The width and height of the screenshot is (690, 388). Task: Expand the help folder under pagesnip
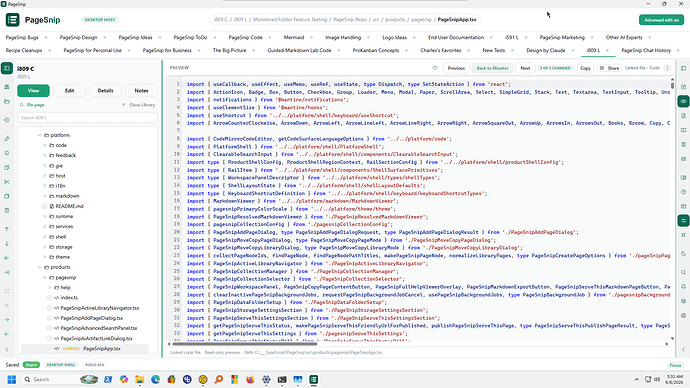[50, 287]
